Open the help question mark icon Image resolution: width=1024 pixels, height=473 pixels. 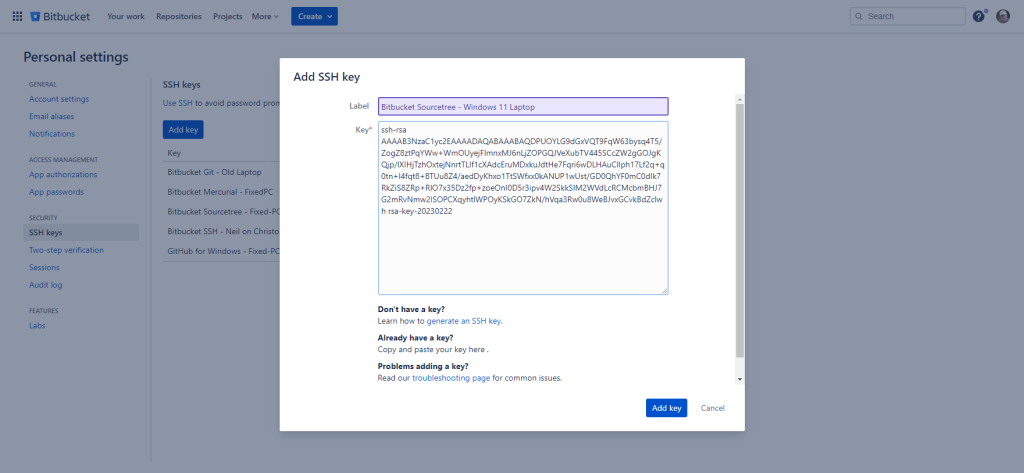click(979, 16)
